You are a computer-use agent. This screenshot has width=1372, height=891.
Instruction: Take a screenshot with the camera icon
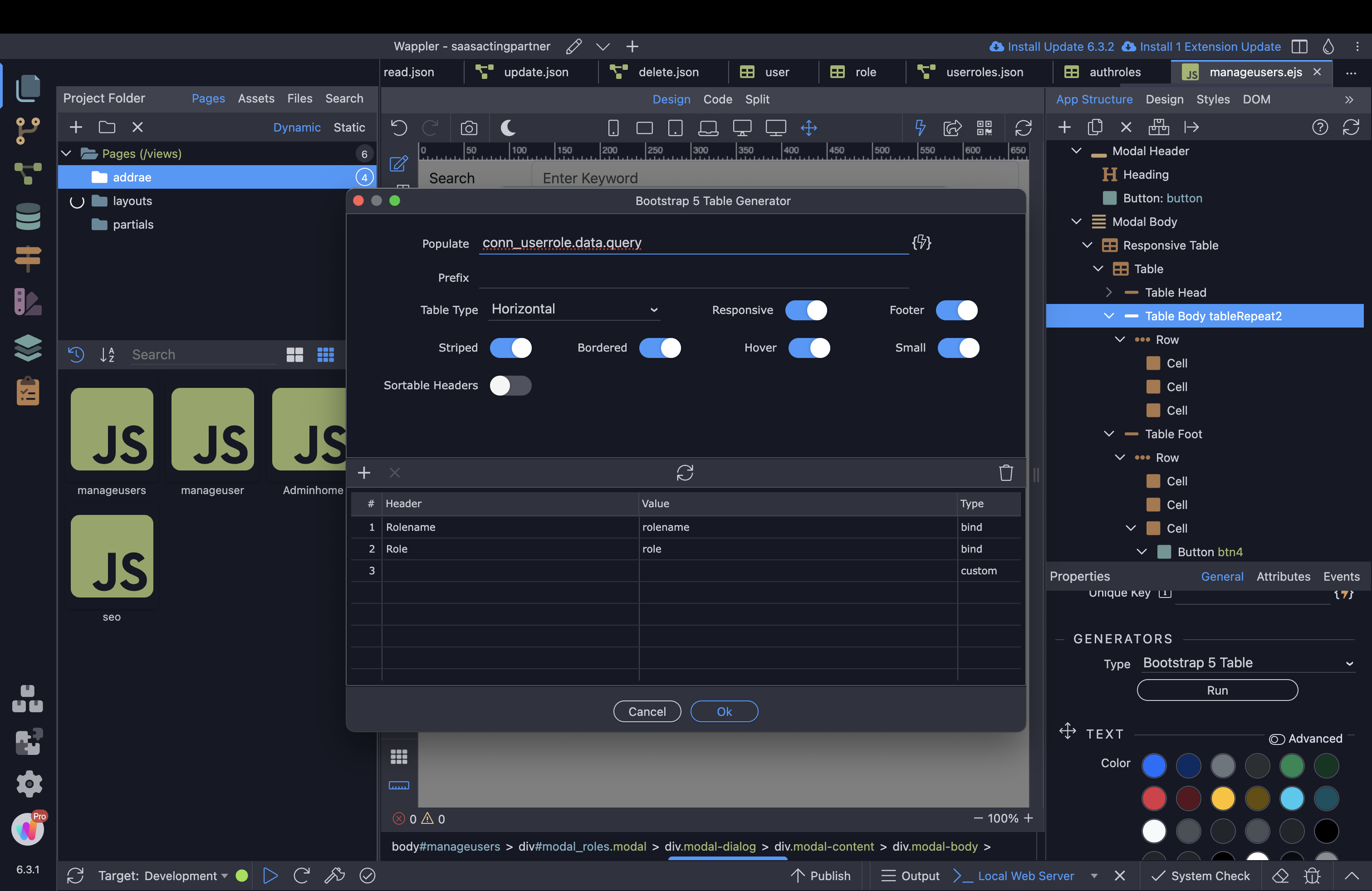click(469, 128)
